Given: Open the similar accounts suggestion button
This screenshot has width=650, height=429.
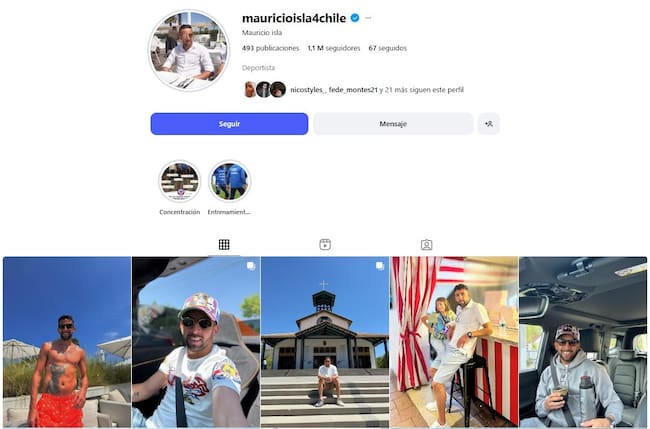Looking at the screenshot, I should click(x=489, y=124).
